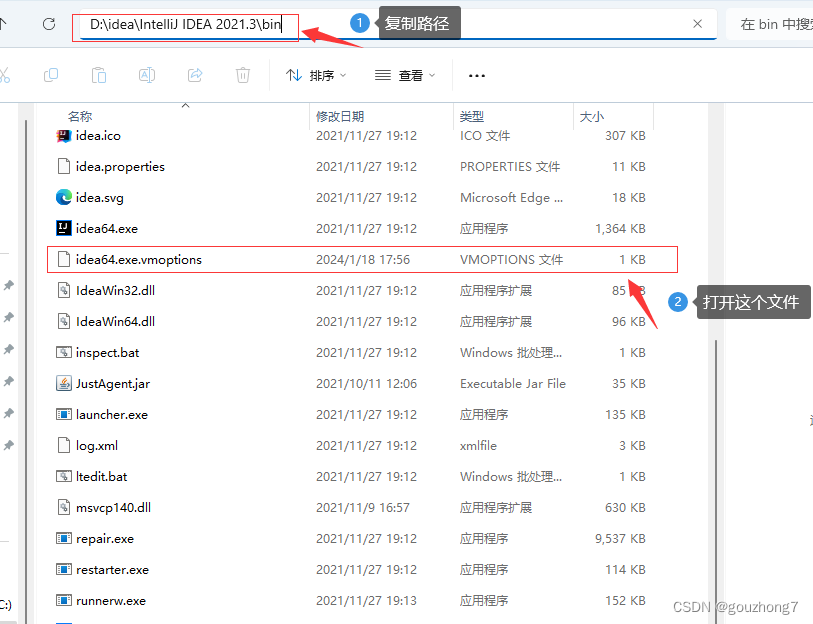The height and width of the screenshot is (624, 813).
Task: Click the Paste toolbar icon
Action: [x=99, y=76]
